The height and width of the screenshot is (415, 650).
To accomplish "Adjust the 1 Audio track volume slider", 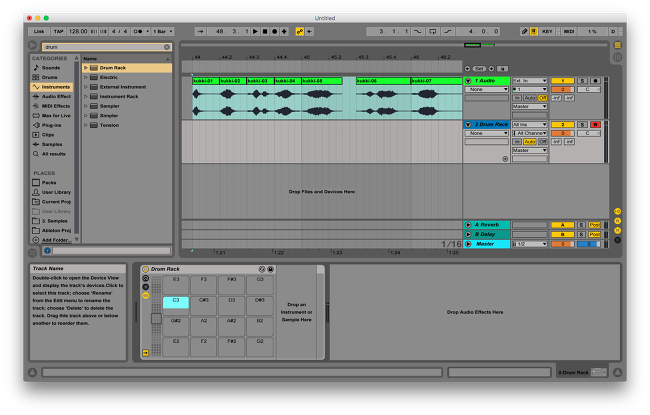I will (563, 90).
